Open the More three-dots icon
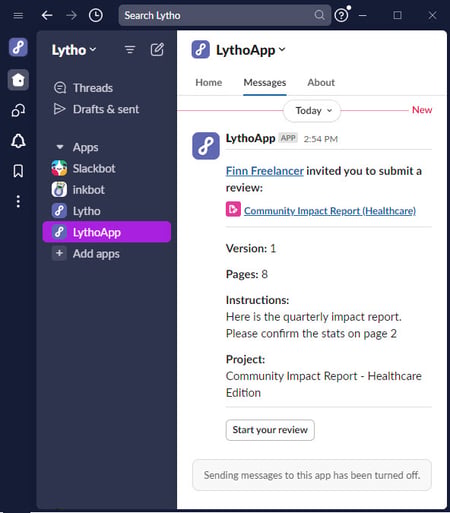The image size is (450, 513). tap(18, 201)
